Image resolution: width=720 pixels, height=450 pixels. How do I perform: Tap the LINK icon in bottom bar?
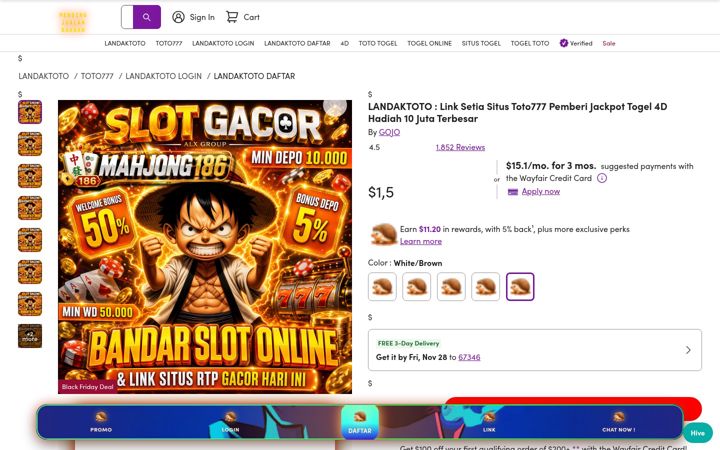[x=489, y=417]
